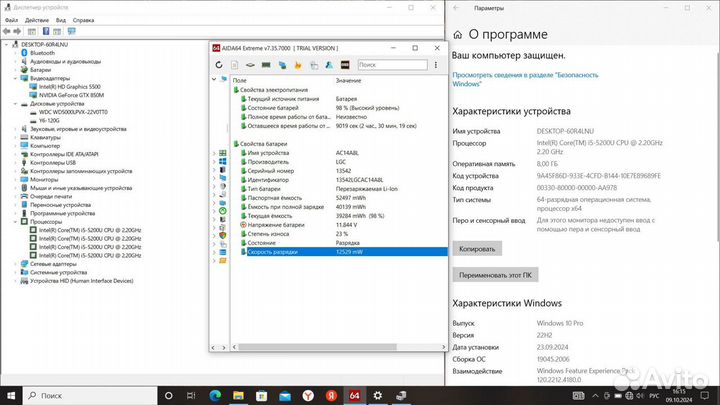Open the Mail app from the taskbar

285,395
